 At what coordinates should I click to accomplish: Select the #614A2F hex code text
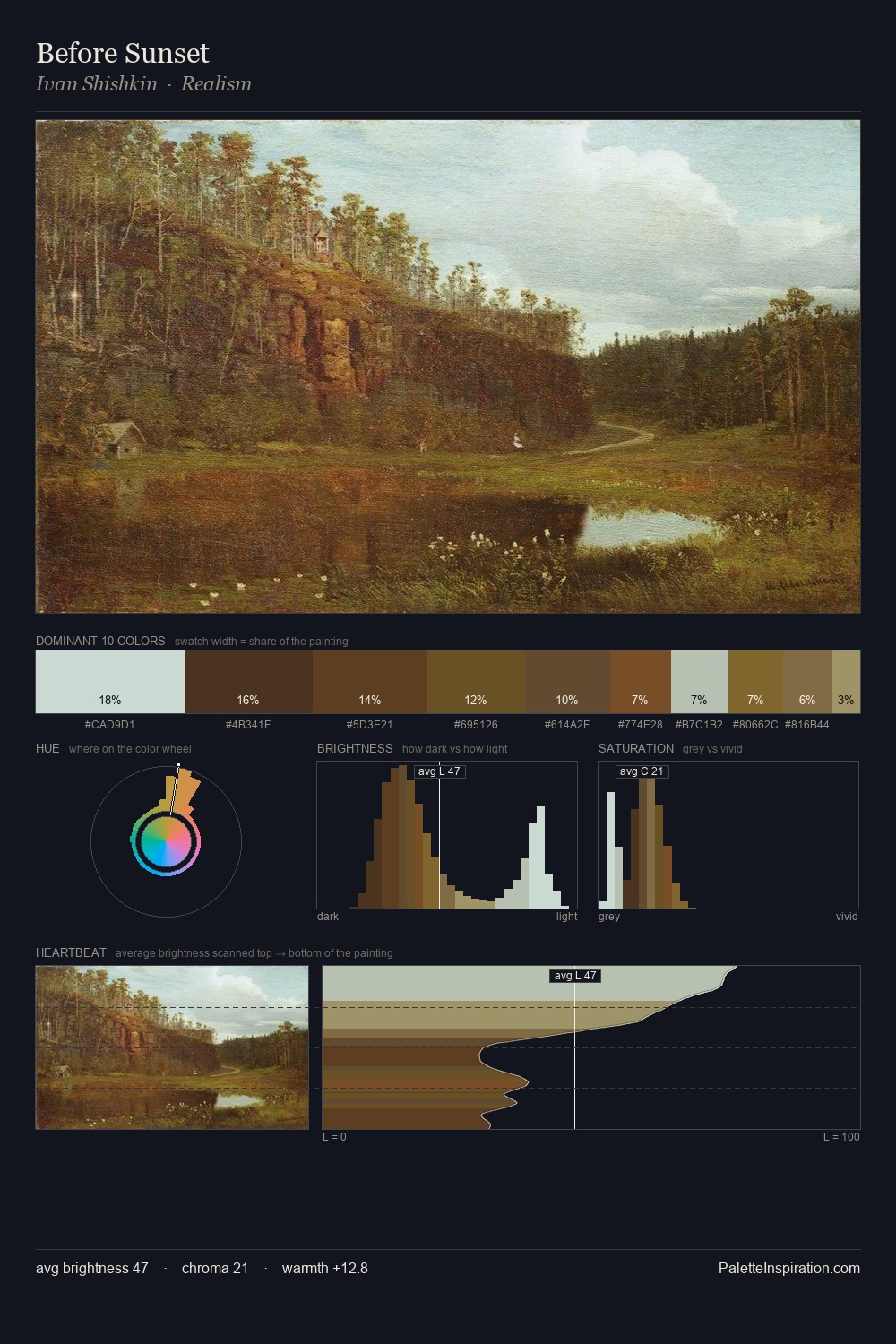click(567, 725)
